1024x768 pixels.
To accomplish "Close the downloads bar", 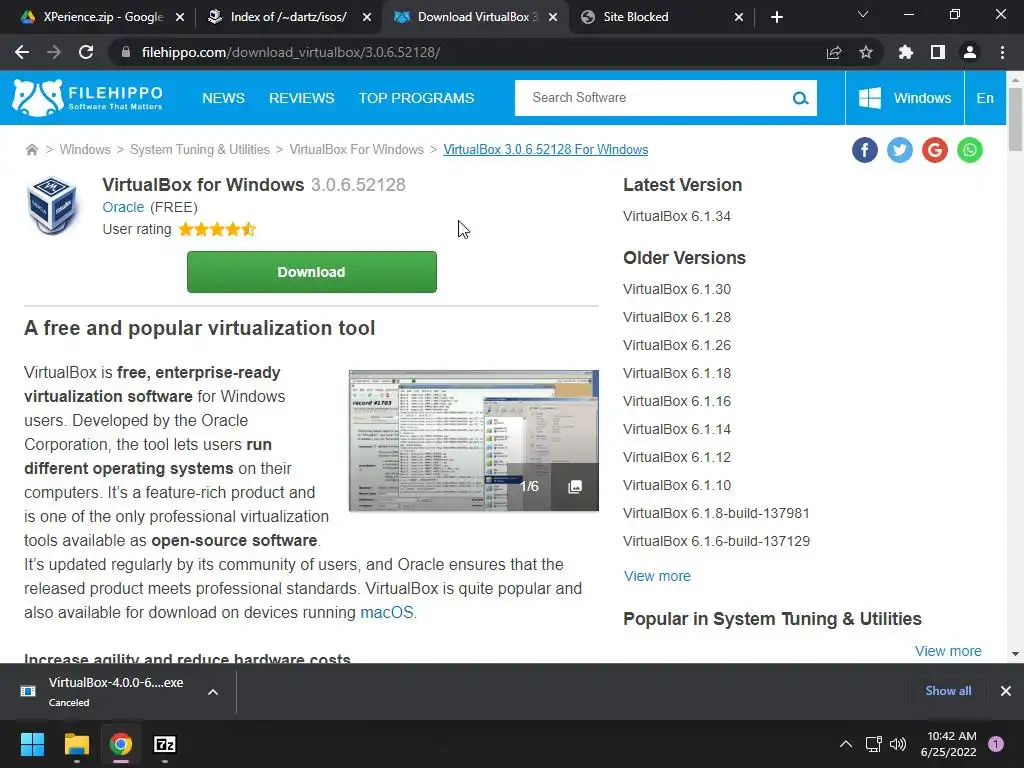I will pos(1006,691).
